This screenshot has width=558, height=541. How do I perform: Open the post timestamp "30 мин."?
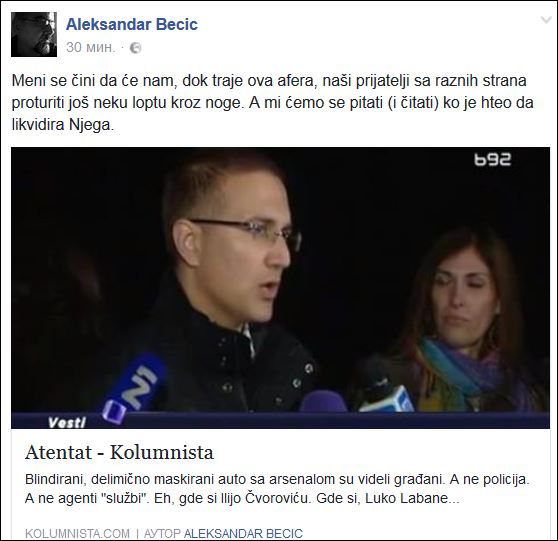tap(91, 47)
